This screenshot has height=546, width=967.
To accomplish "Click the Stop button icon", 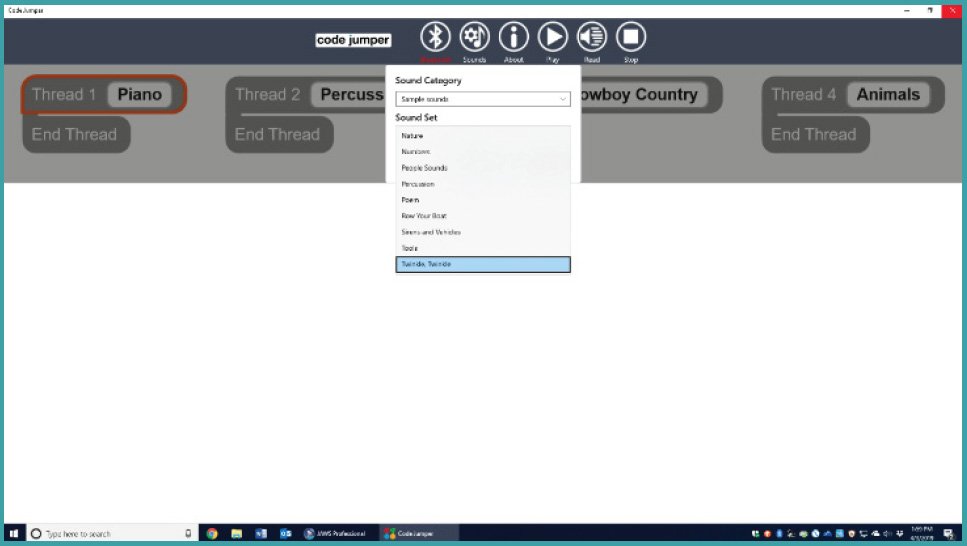I will point(630,36).
